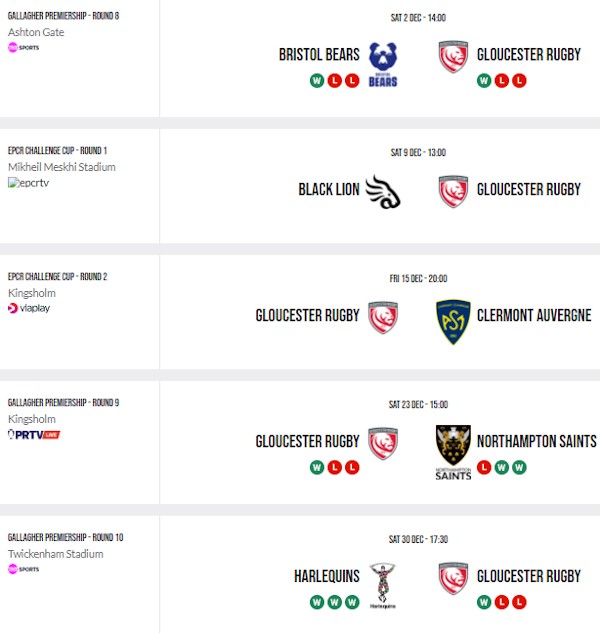Click the Bristol Bears club crest
600x633 pixels.
tap(382, 62)
